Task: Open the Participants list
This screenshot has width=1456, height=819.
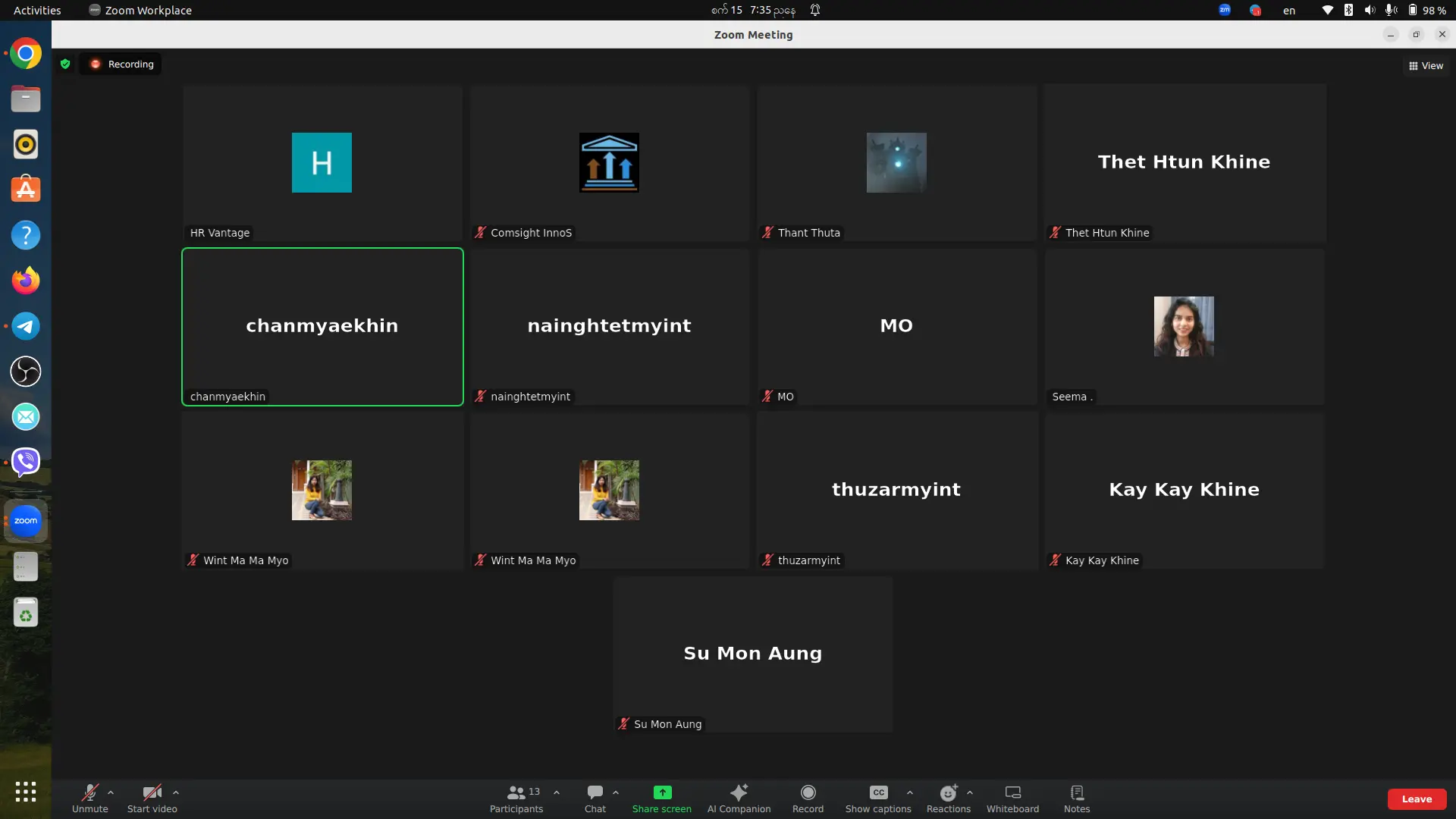Action: [x=516, y=793]
